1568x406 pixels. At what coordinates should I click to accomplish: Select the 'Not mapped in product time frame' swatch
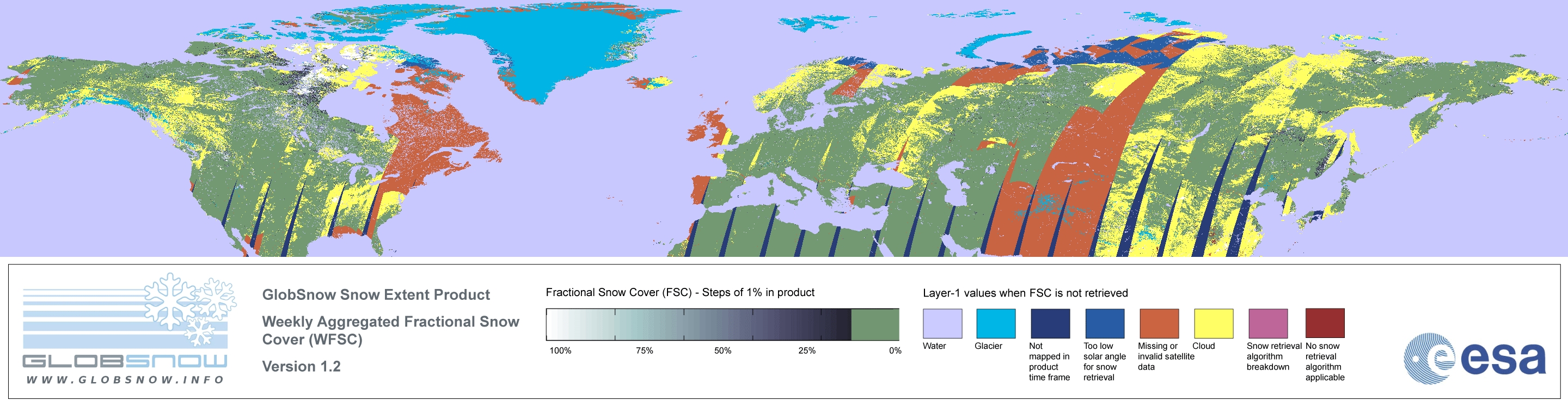tap(1050, 323)
